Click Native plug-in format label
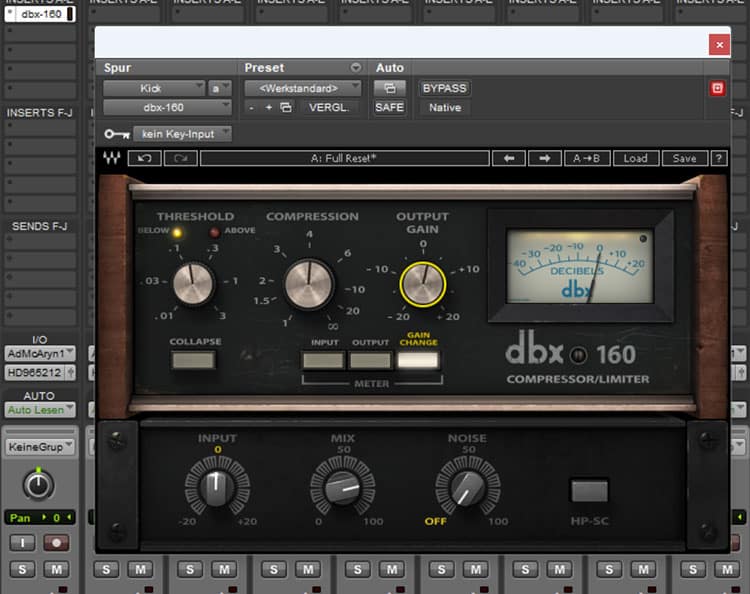Viewport: 750px width, 594px height. click(x=444, y=108)
